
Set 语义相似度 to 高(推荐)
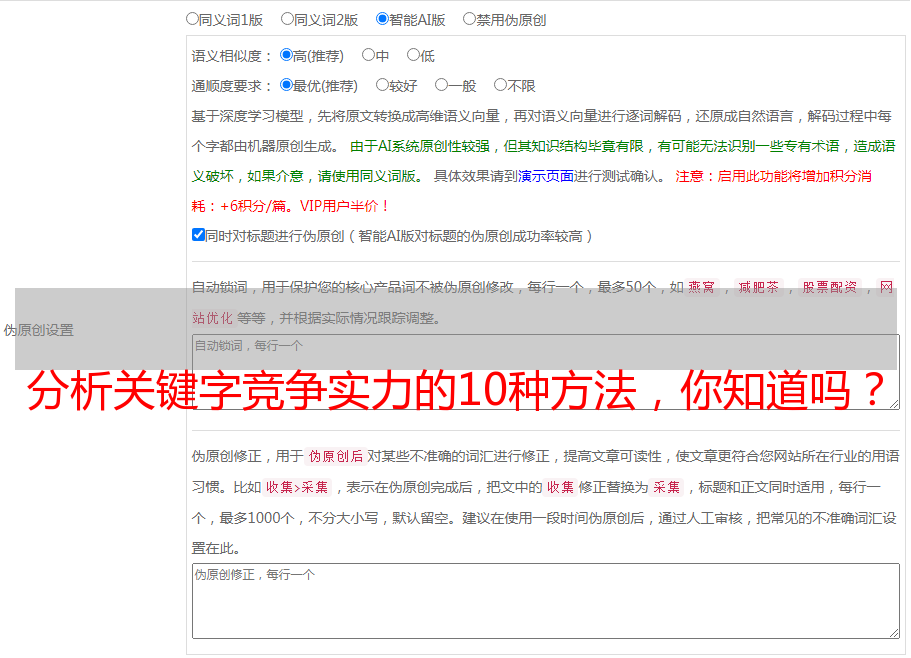pyautogui.click(x=286, y=55)
